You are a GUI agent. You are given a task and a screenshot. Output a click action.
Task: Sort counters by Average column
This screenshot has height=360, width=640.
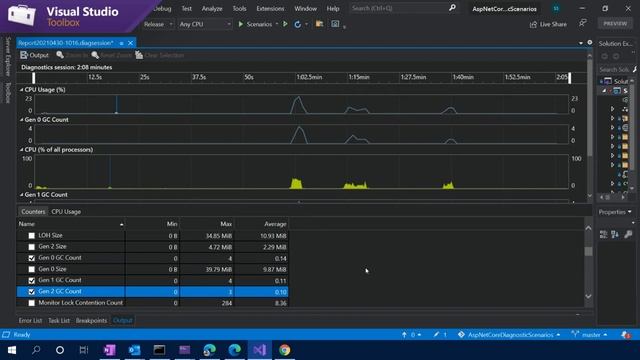tap(262, 224)
